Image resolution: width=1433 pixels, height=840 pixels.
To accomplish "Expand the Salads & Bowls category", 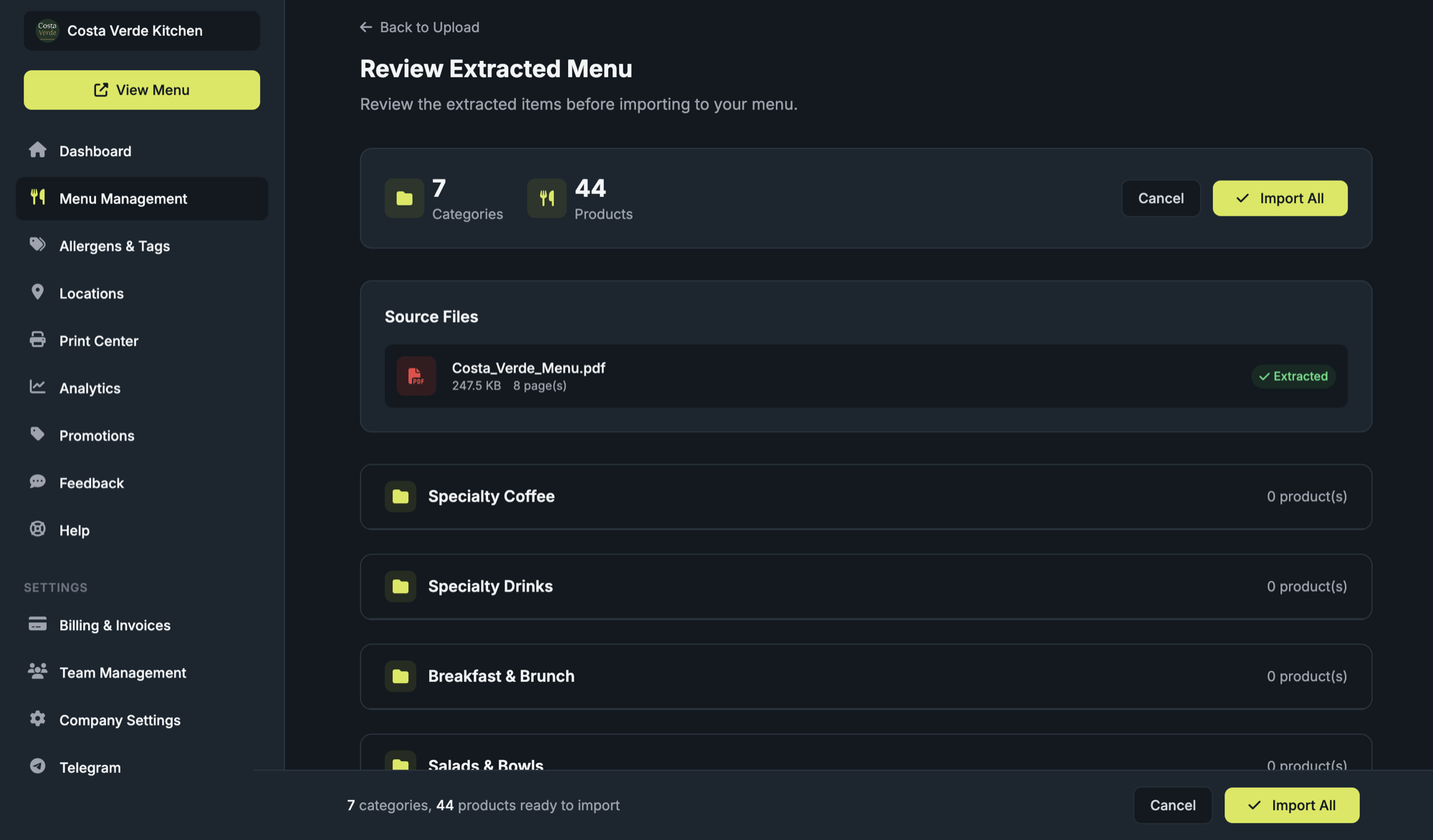I will pos(866,753).
